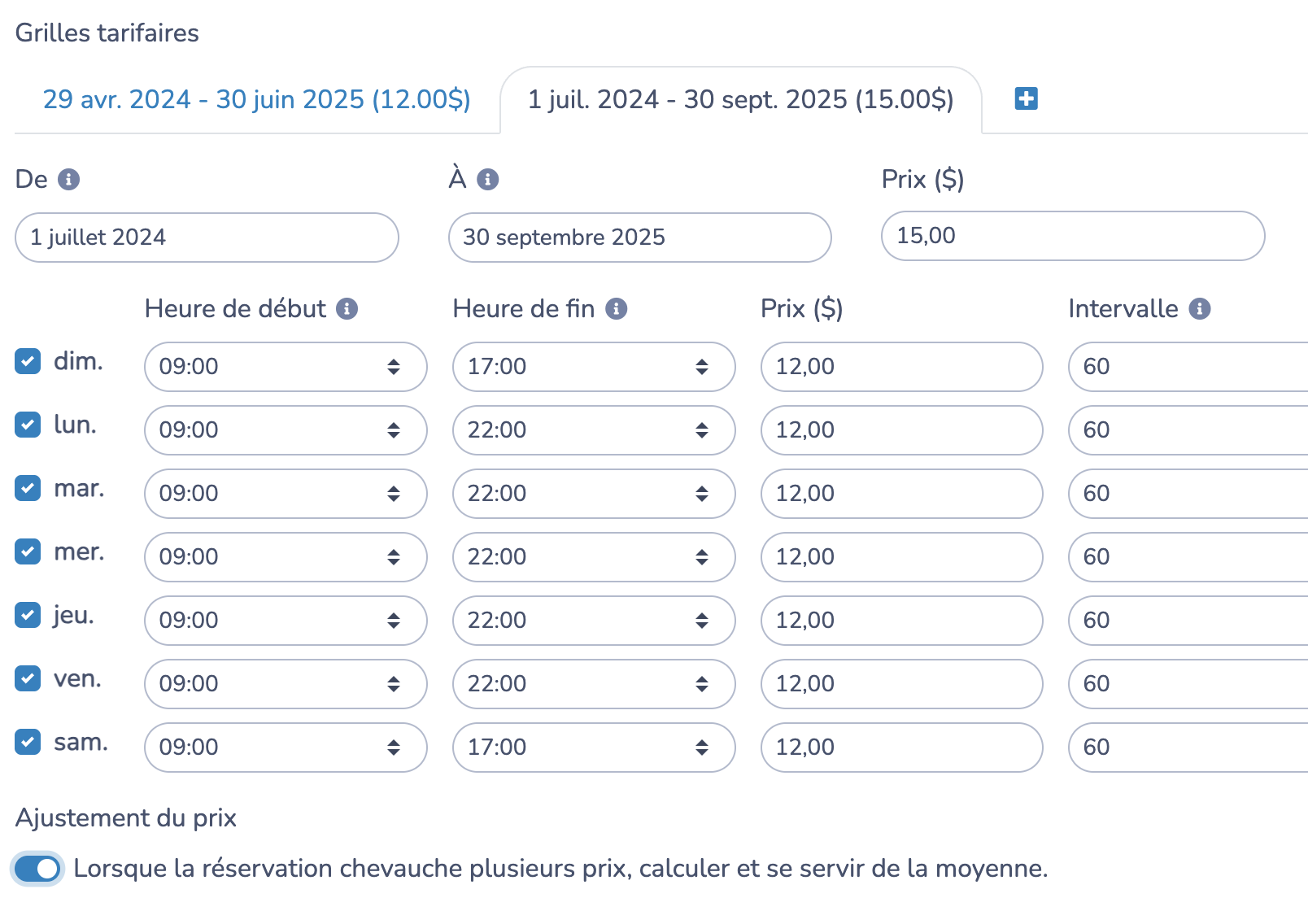Edit the grid price field 15,00
Image resolution: width=1308 pixels, height=924 pixels.
click(x=1073, y=236)
